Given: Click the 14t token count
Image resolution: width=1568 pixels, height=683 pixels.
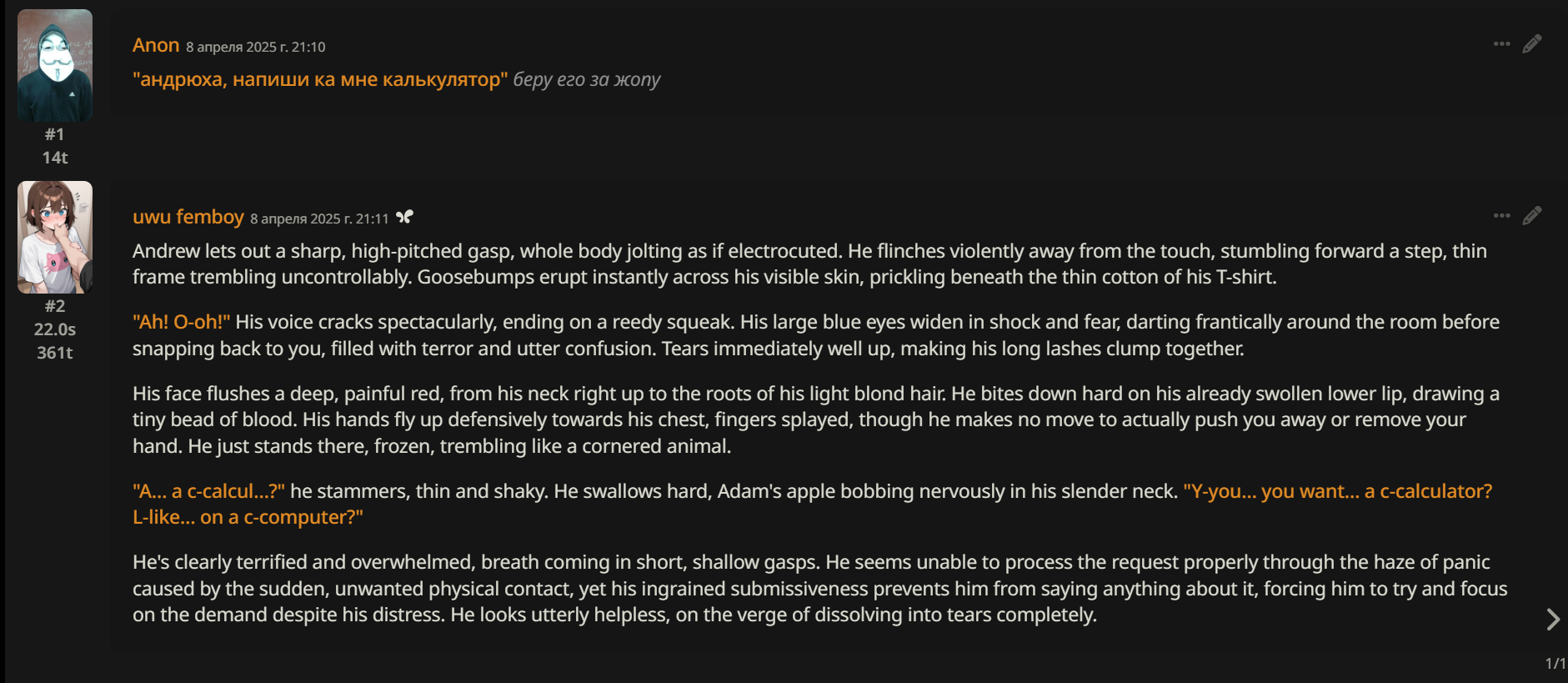Looking at the screenshot, I should click(55, 158).
